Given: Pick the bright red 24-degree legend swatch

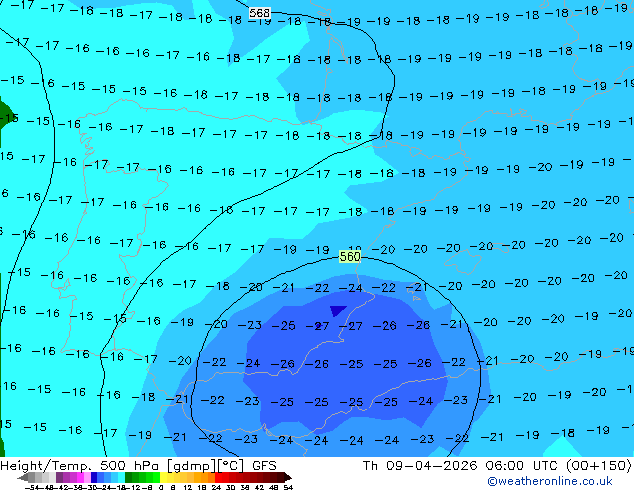Looking at the screenshot, I should [218, 477].
